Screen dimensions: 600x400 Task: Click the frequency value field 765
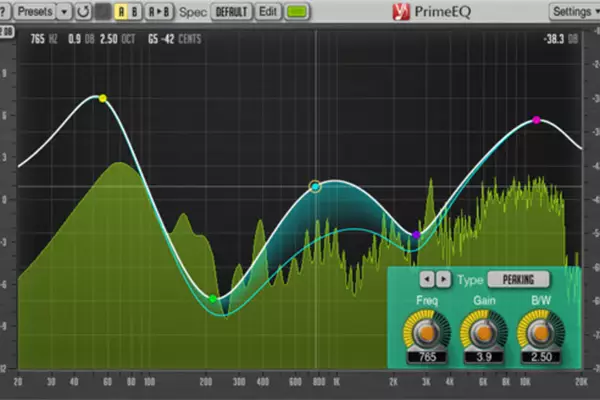pos(427,357)
